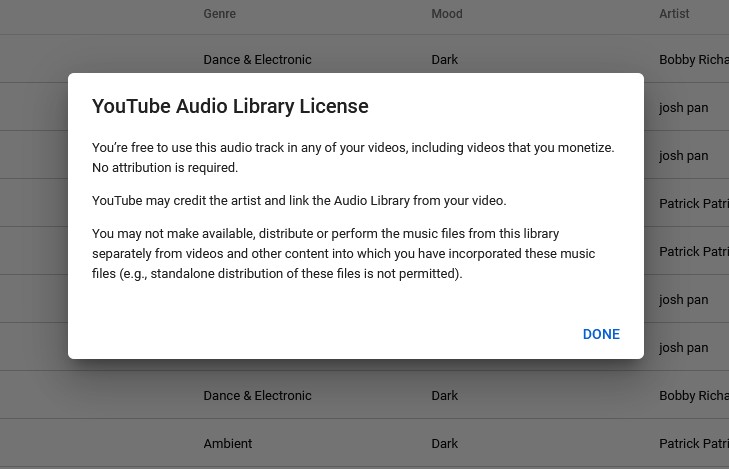Click the 'You may not make available' paragraph
Image resolution: width=729 pixels, height=469 pixels.
point(344,253)
